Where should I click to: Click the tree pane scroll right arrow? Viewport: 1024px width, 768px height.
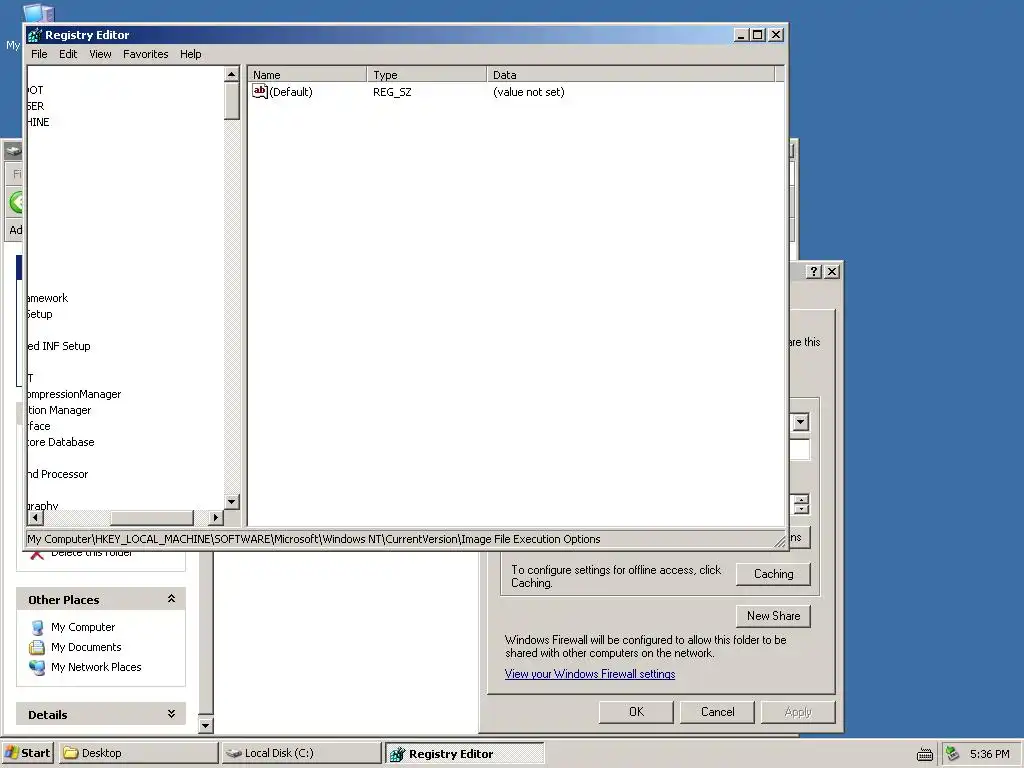[216, 518]
